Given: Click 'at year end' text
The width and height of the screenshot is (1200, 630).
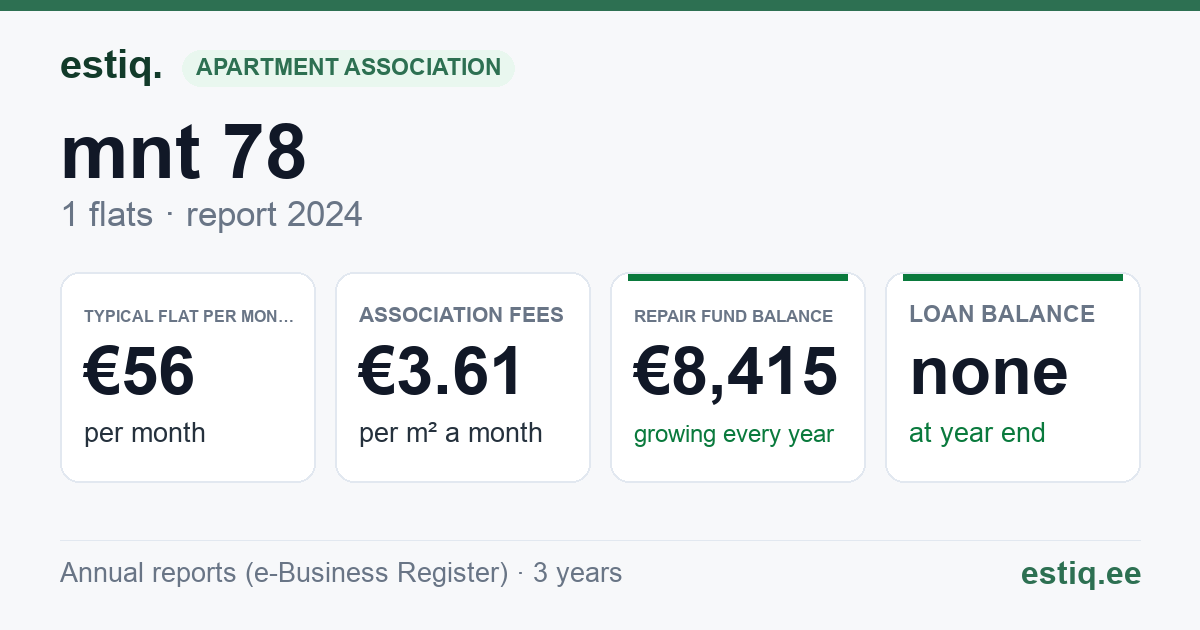Looking at the screenshot, I should click(977, 433).
